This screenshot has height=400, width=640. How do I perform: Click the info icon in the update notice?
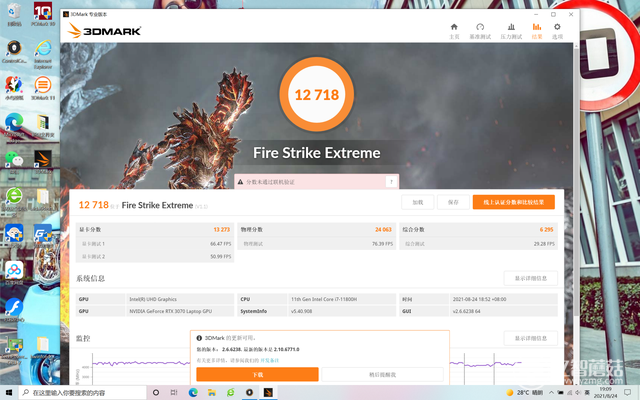pyautogui.click(x=199, y=338)
